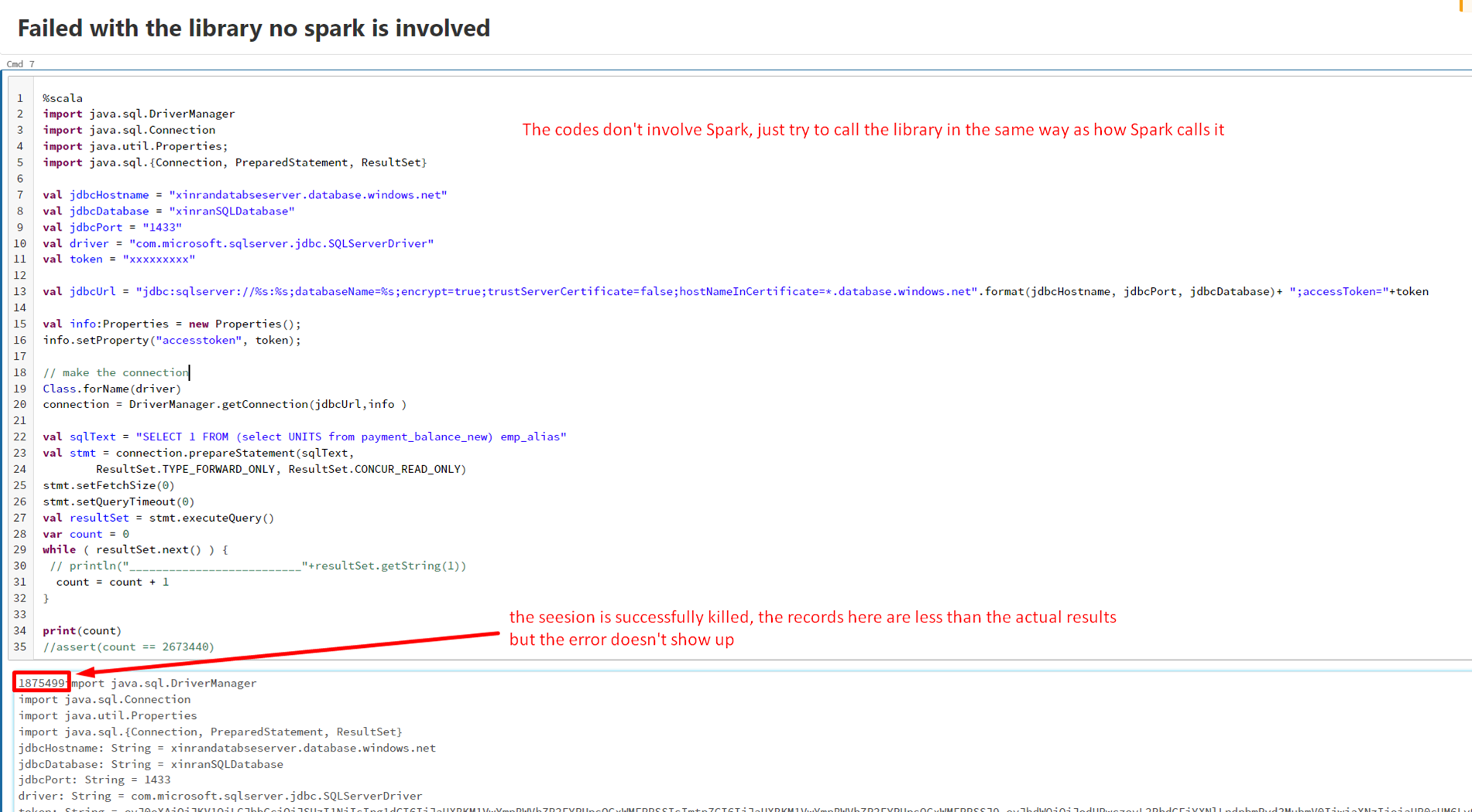
Task: Click the print(count) statement on line 34
Action: pyautogui.click(x=81, y=630)
